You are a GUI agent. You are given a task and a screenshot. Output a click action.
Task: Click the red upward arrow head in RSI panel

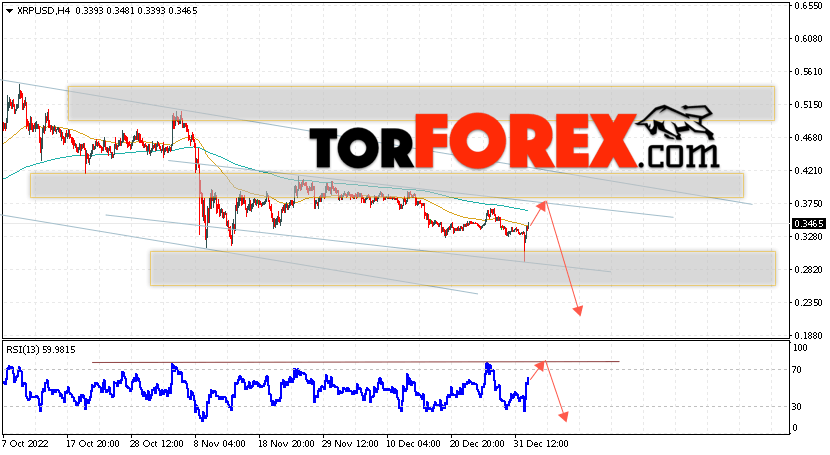(540, 365)
